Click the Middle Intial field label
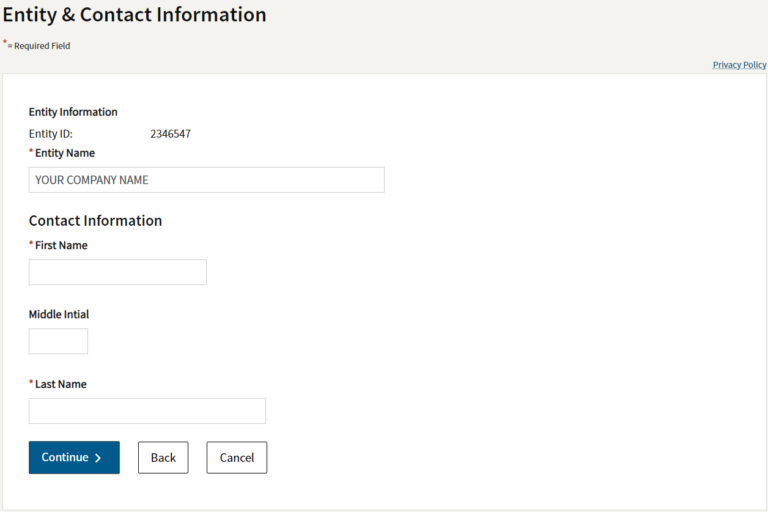The image size is (768, 512). pyautogui.click(x=59, y=314)
